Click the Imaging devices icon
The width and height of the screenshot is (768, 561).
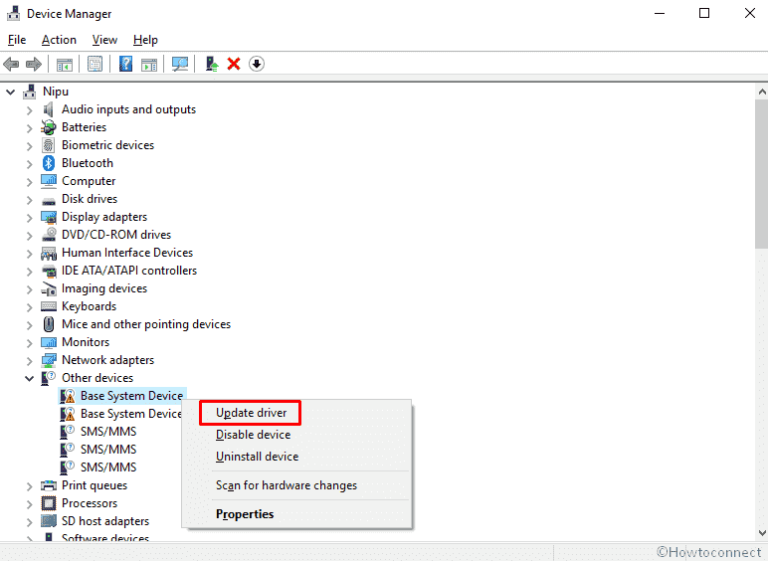pyautogui.click(x=48, y=289)
